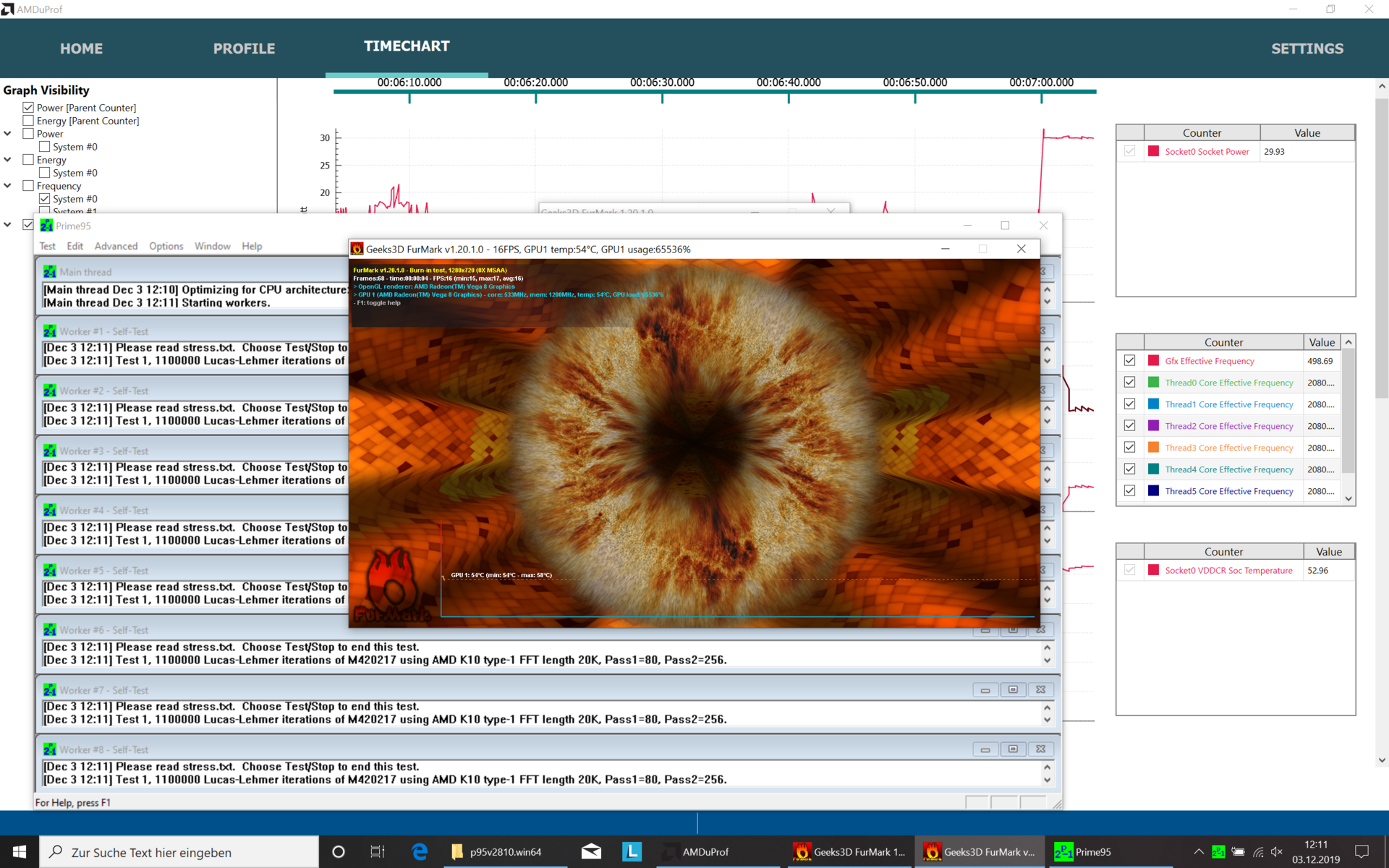Image resolution: width=1389 pixels, height=868 pixels.
Task: Collapse the Power tree node
Action: (7, 134)
